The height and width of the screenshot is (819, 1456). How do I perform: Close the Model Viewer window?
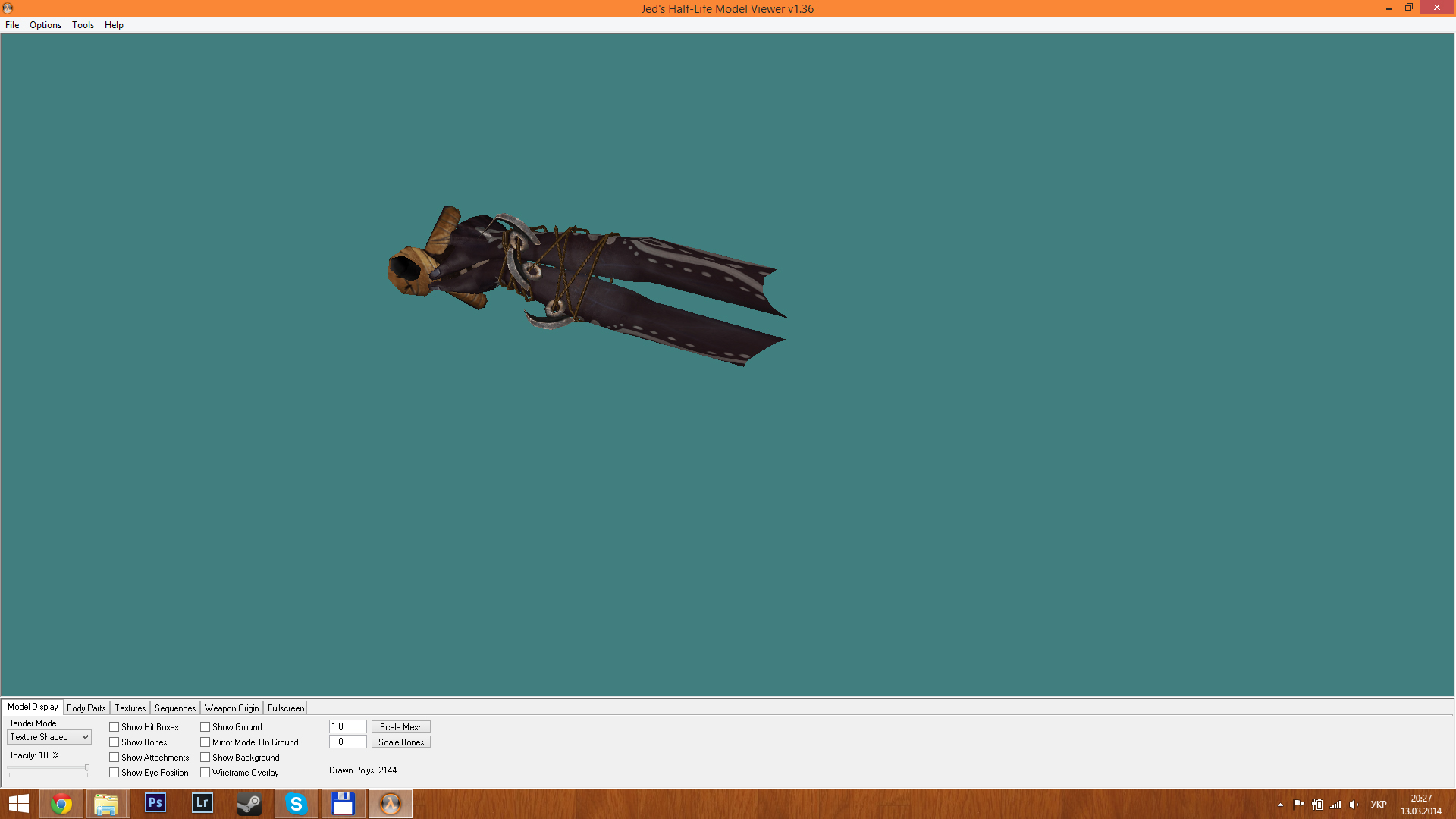[1437, 8]
